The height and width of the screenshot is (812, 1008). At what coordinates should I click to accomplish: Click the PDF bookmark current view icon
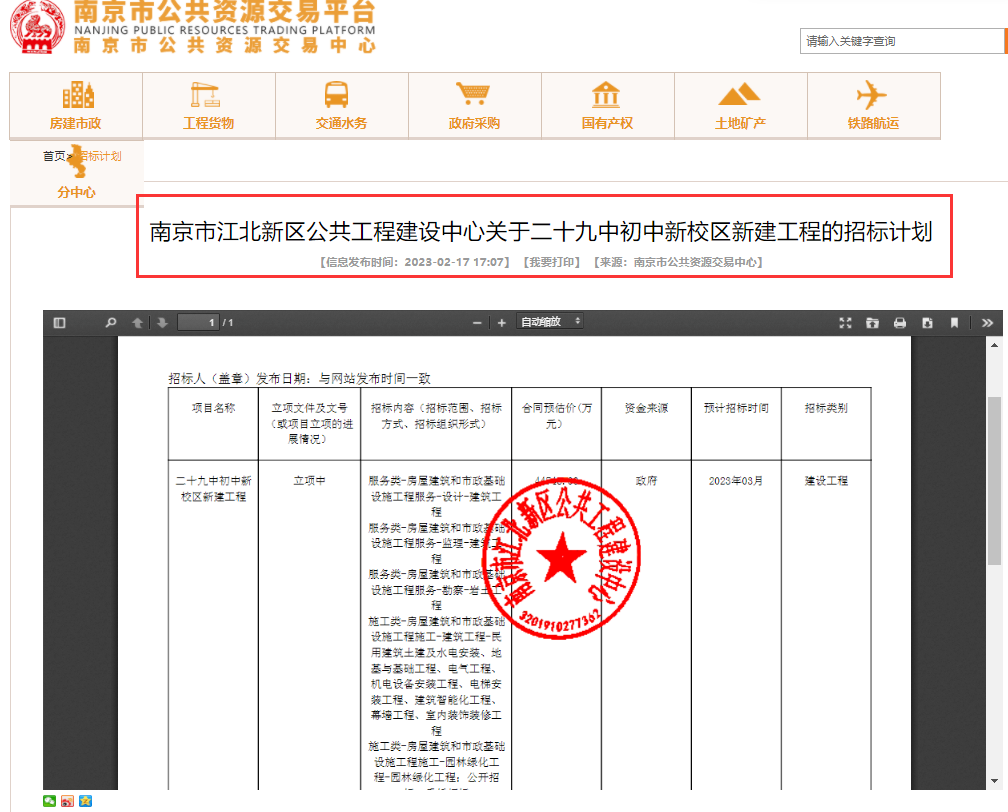tap(954, 323)
